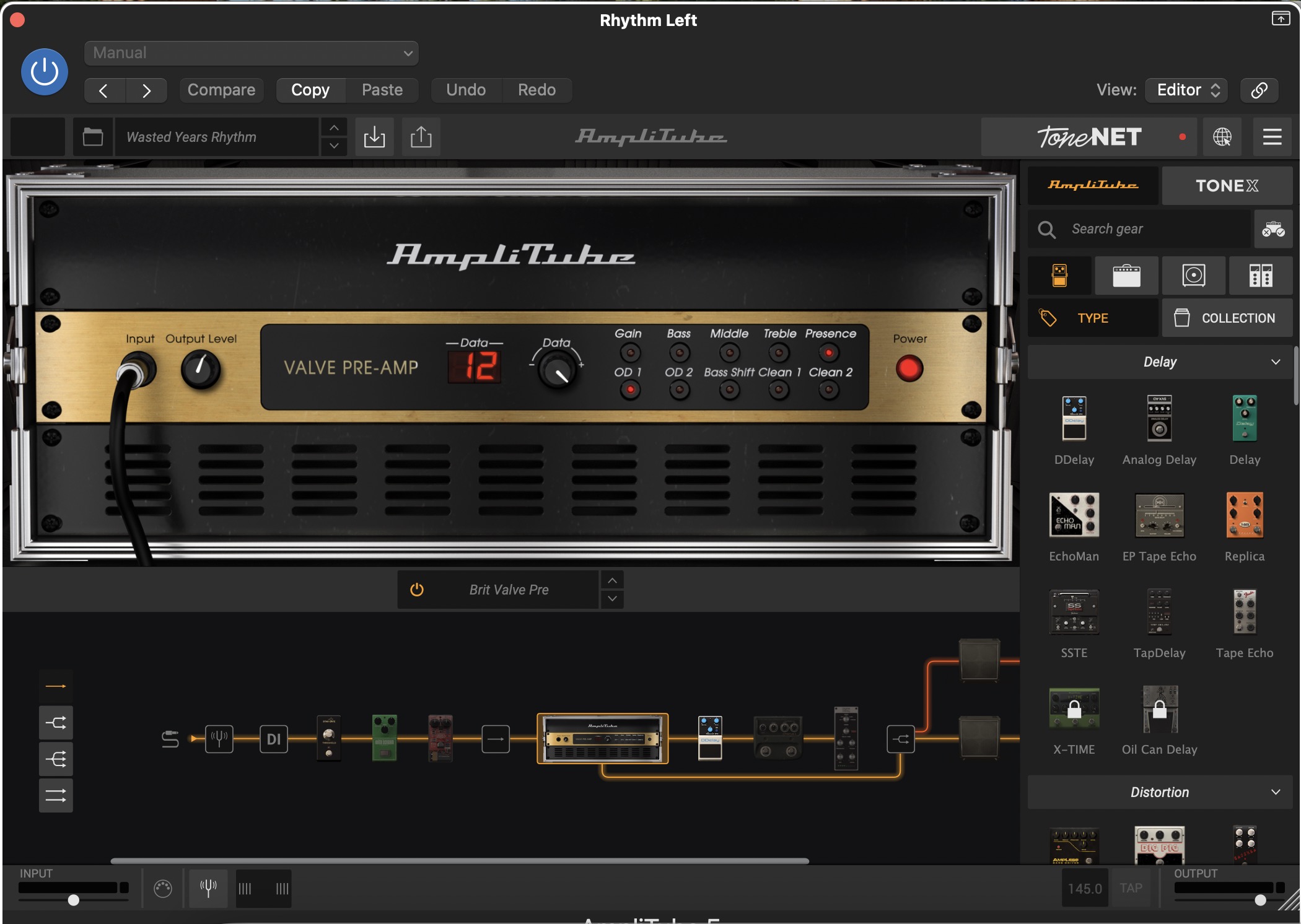
Task: Go to next preset with right arrow
Action: pyautogui.click(x=146, y=90)
